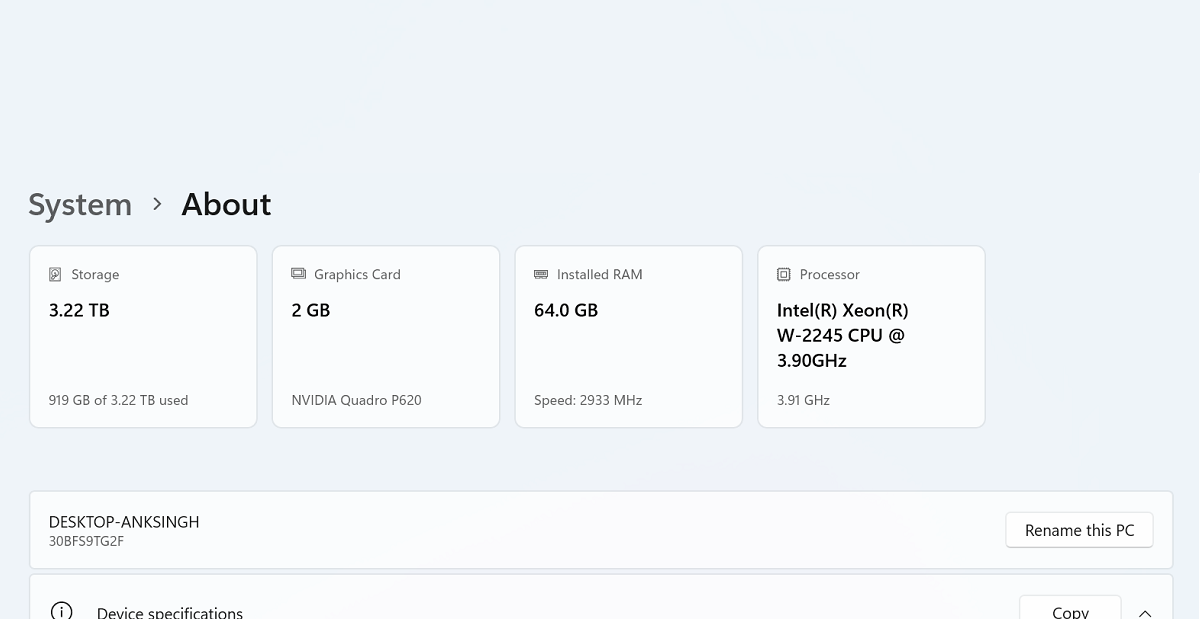Click the Speed: 2933 MHz text
This screenshot has height=619, width=1200.
tap(588, 400)
